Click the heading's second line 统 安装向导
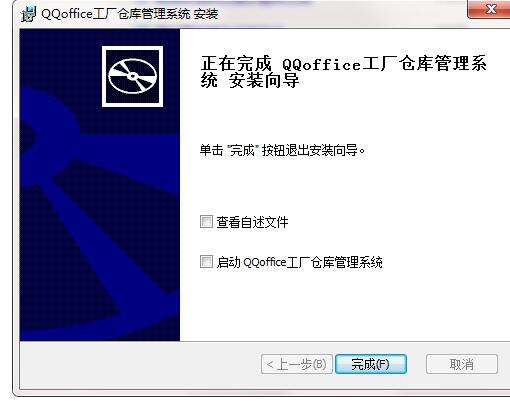510x407 pixels. tap(250, 81)
